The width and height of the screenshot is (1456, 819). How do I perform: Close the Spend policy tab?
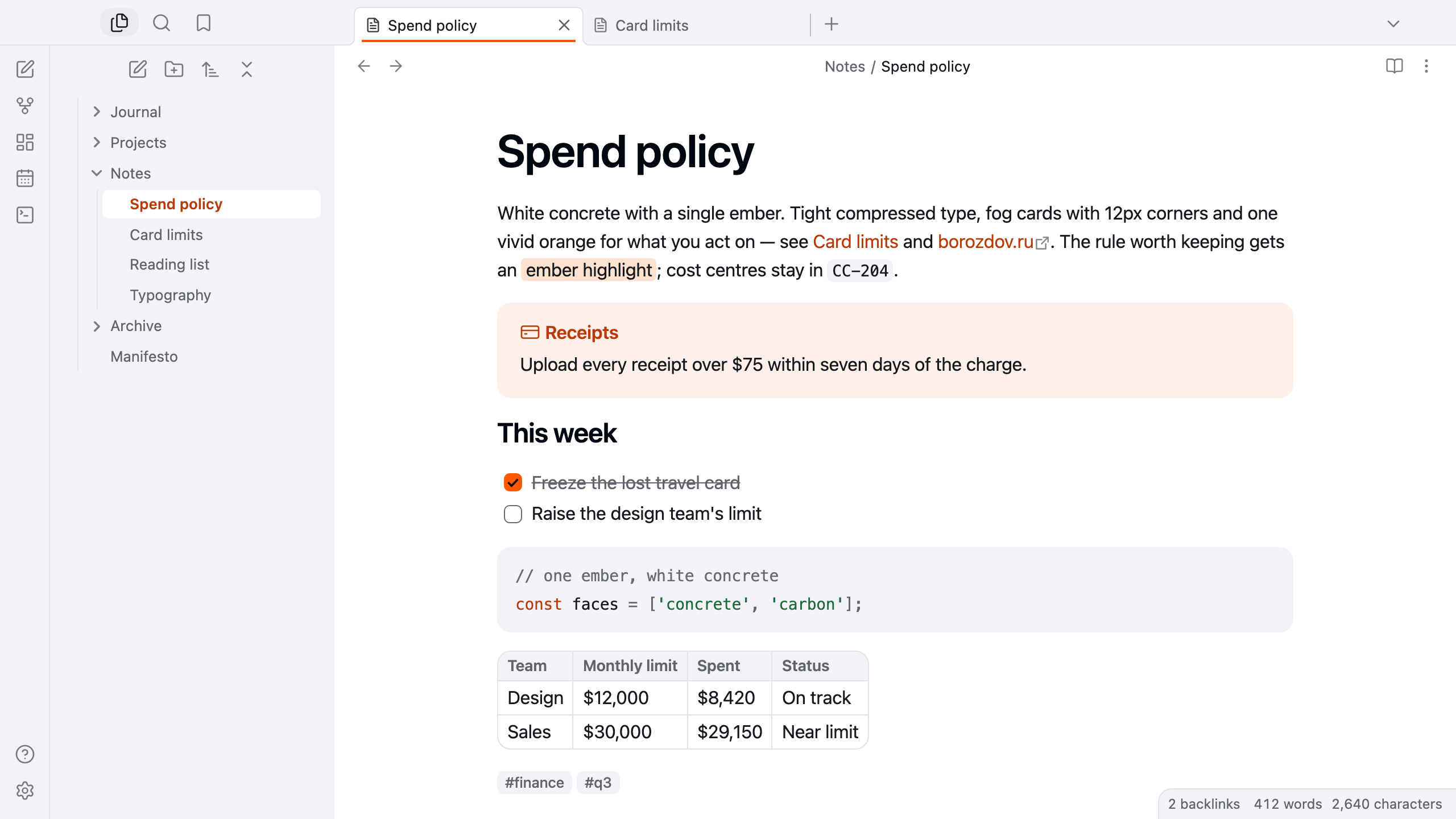point(564,25)
